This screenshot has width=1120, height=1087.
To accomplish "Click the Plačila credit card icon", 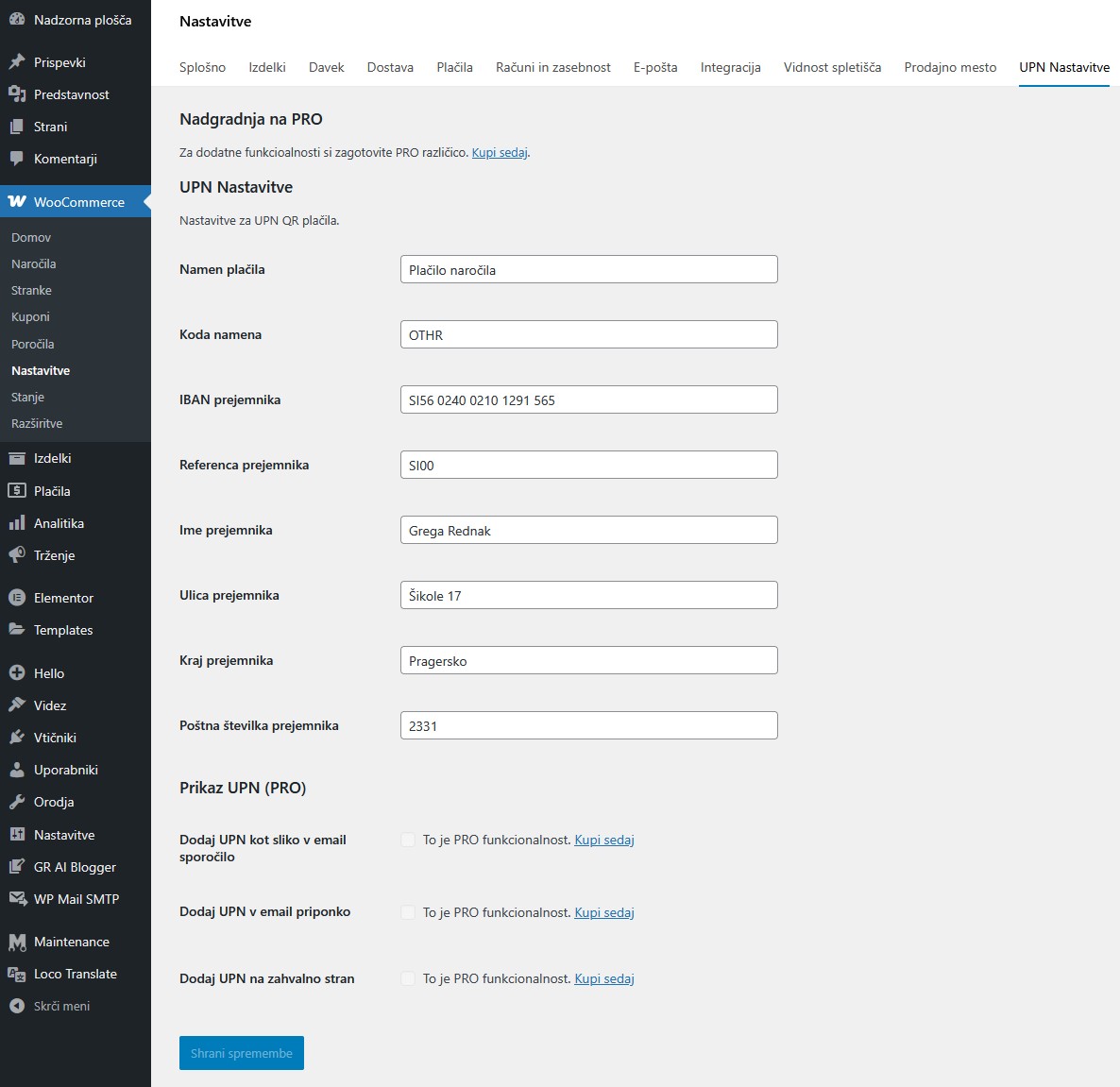I will point(16,490).
